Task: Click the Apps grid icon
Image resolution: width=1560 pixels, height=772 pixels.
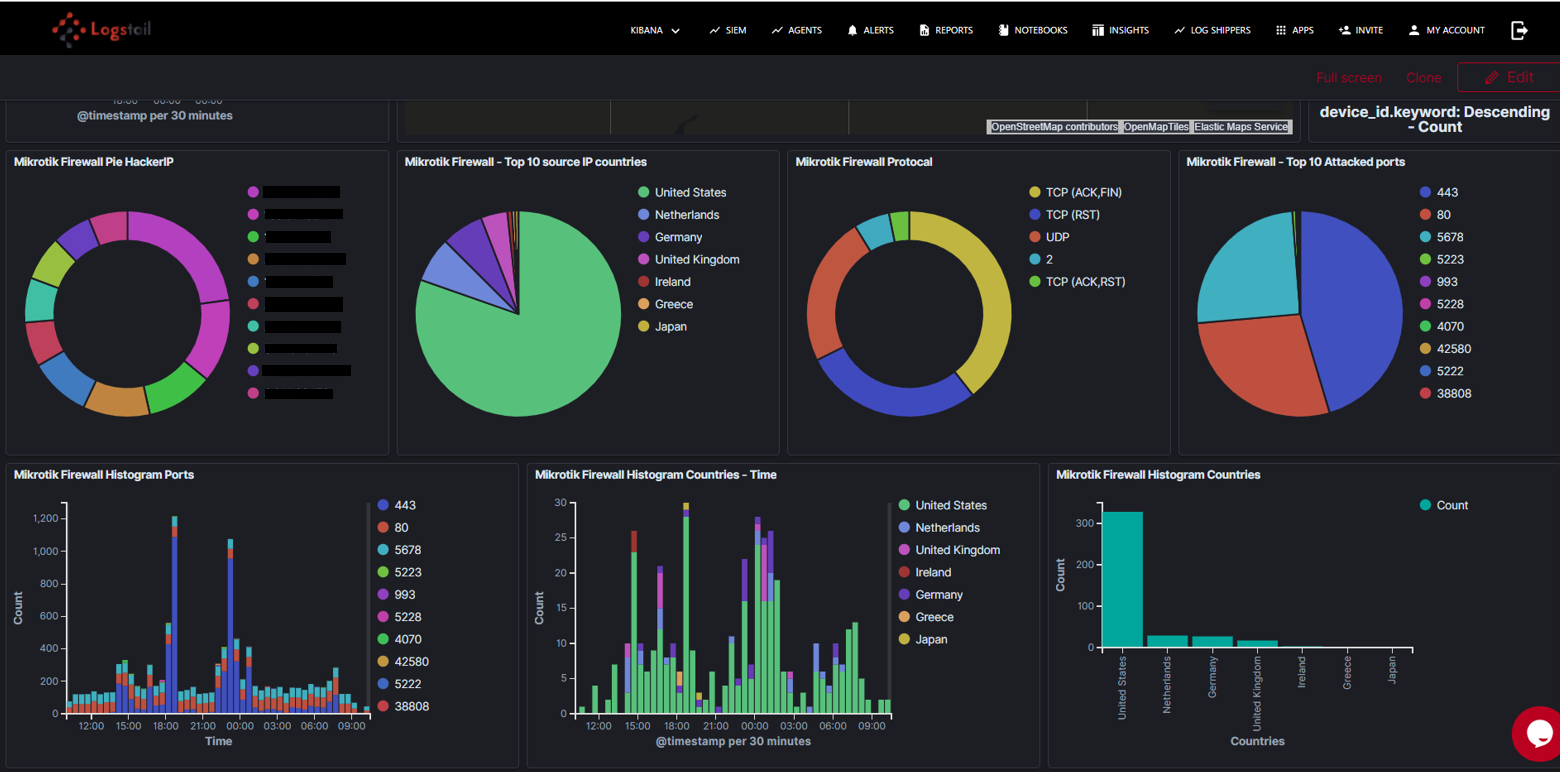Action: point(1281,31)
